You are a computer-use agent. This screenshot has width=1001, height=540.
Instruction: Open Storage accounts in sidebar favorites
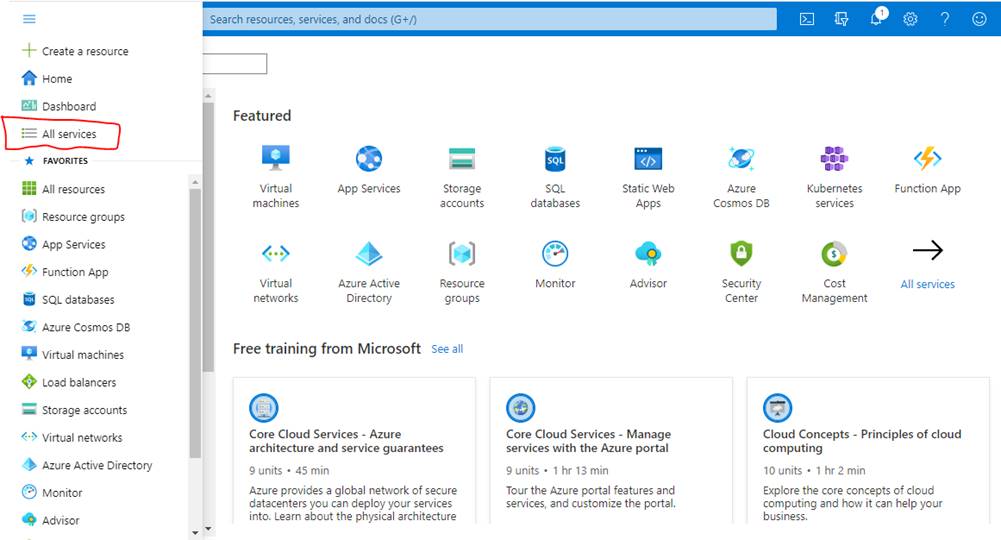coord(74,410)
